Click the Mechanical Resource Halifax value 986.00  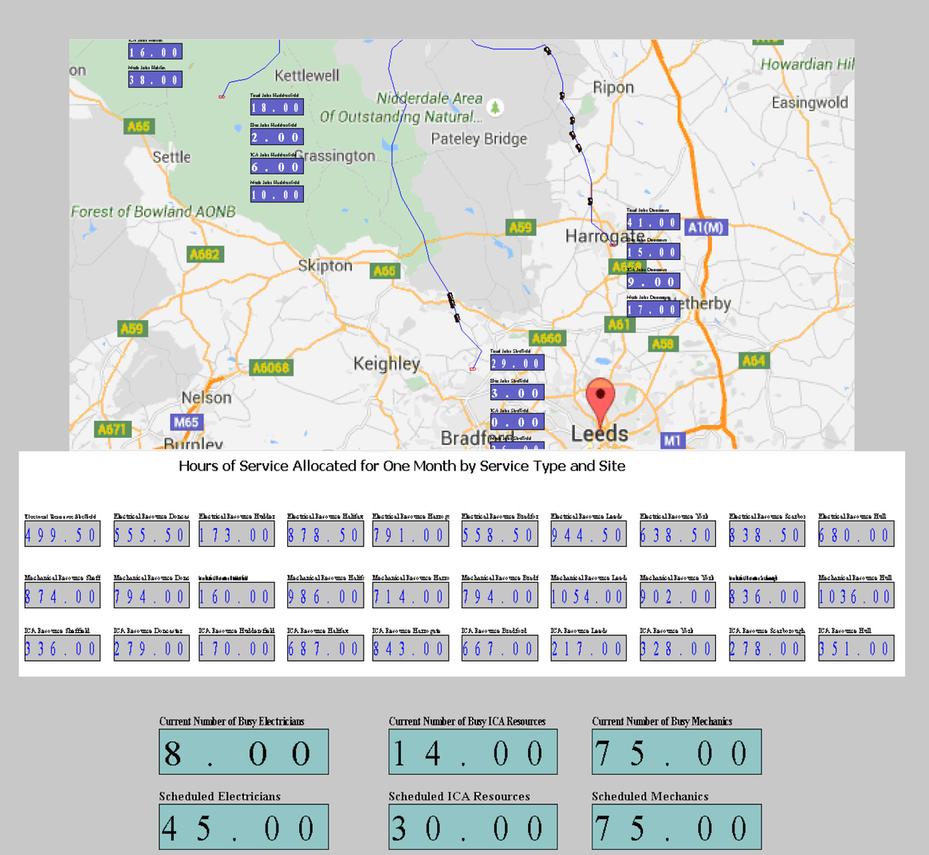tap(325, 595)
